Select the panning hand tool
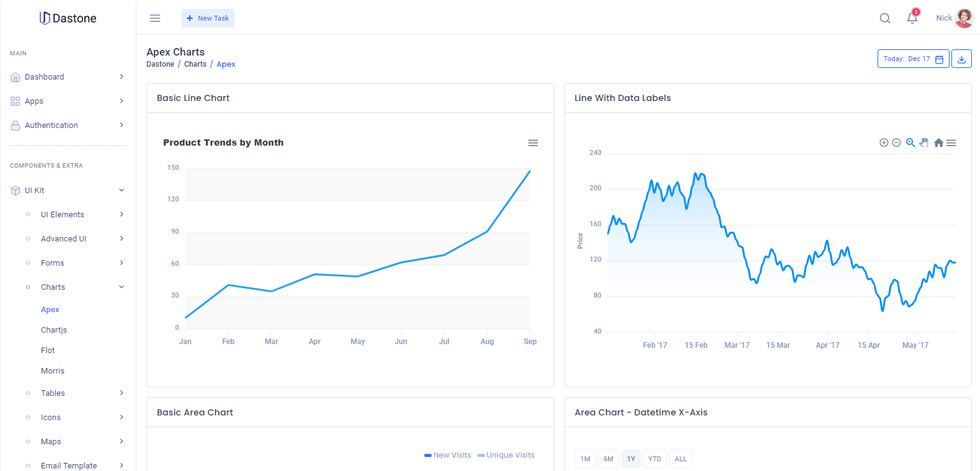This screenshot has width=980, height=471. pyautogui.click(x=924, y=142)
